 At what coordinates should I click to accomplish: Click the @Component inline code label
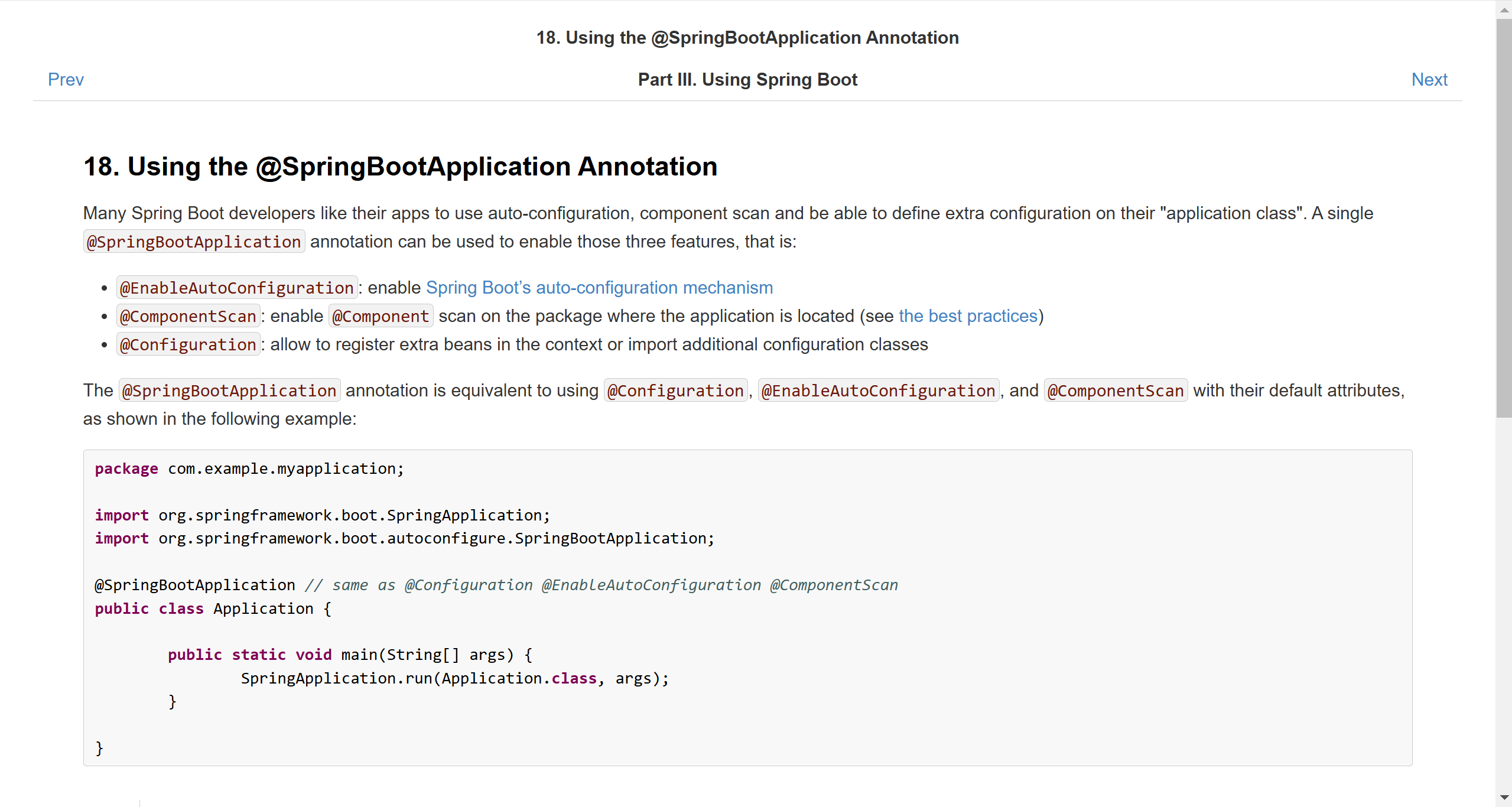[x=381, y=316]
